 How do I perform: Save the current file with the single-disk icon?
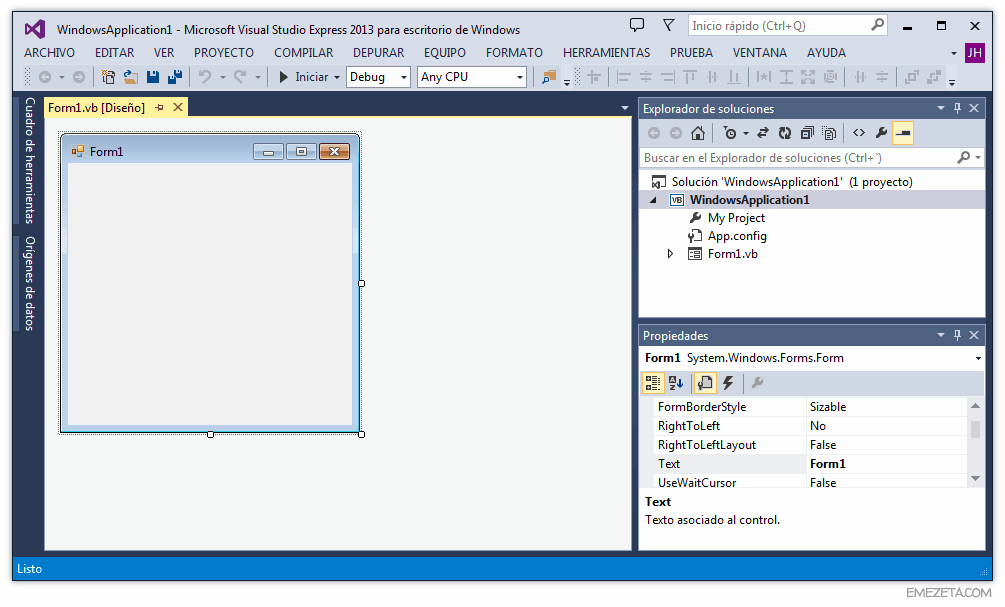tap(153, 78)
